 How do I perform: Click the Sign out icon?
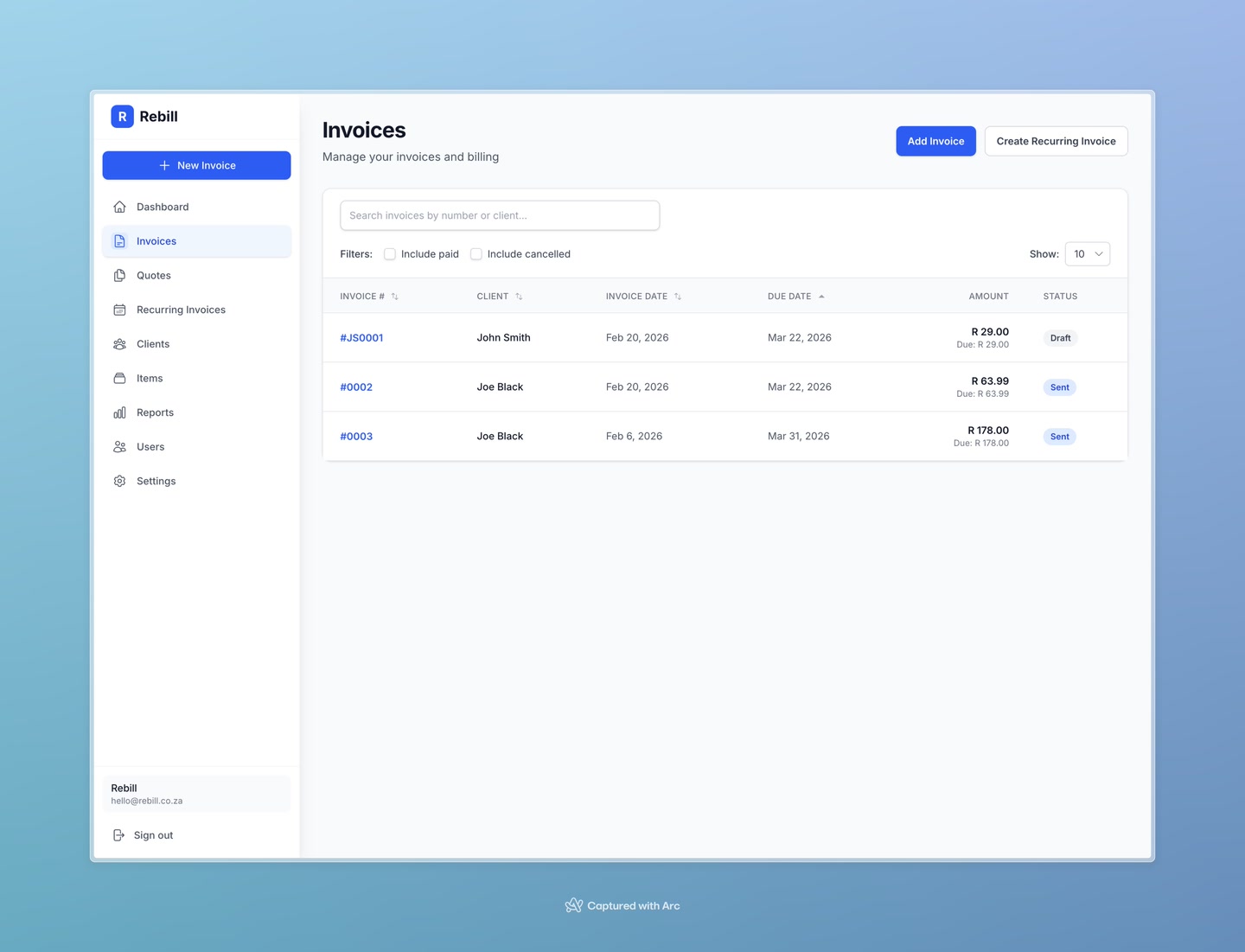pyautogui.click(x=119, y=835)
